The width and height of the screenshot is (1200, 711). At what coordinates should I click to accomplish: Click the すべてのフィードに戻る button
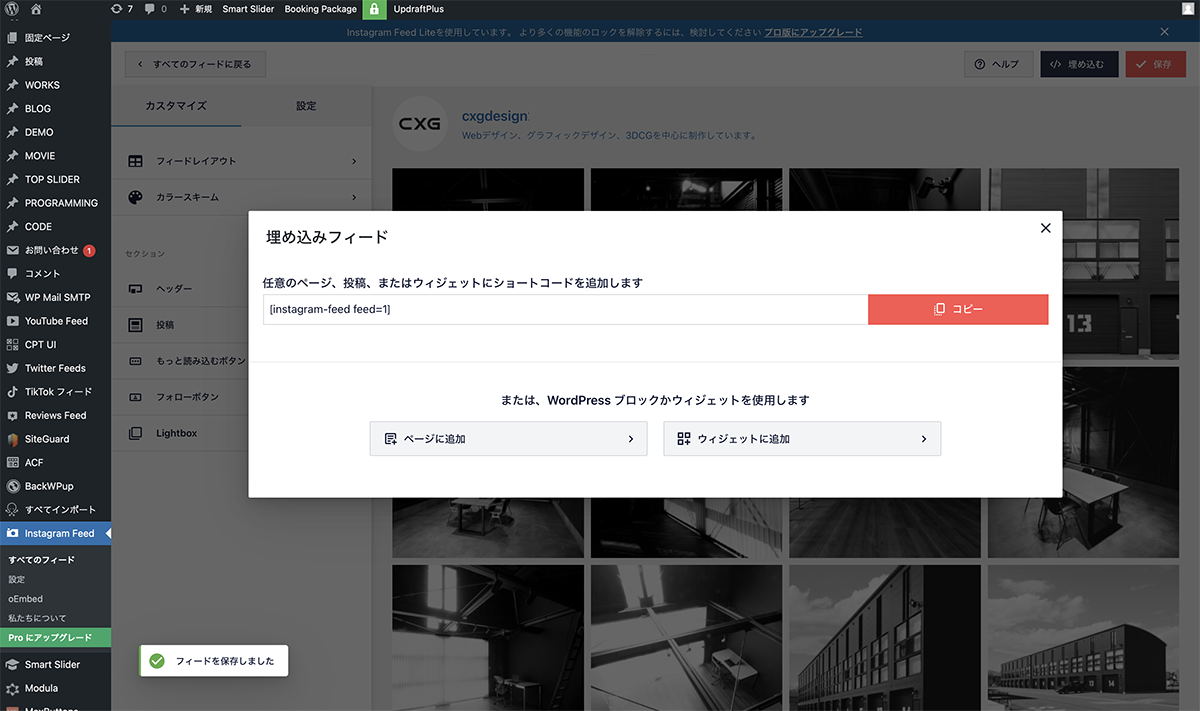[x=195, y=64]
